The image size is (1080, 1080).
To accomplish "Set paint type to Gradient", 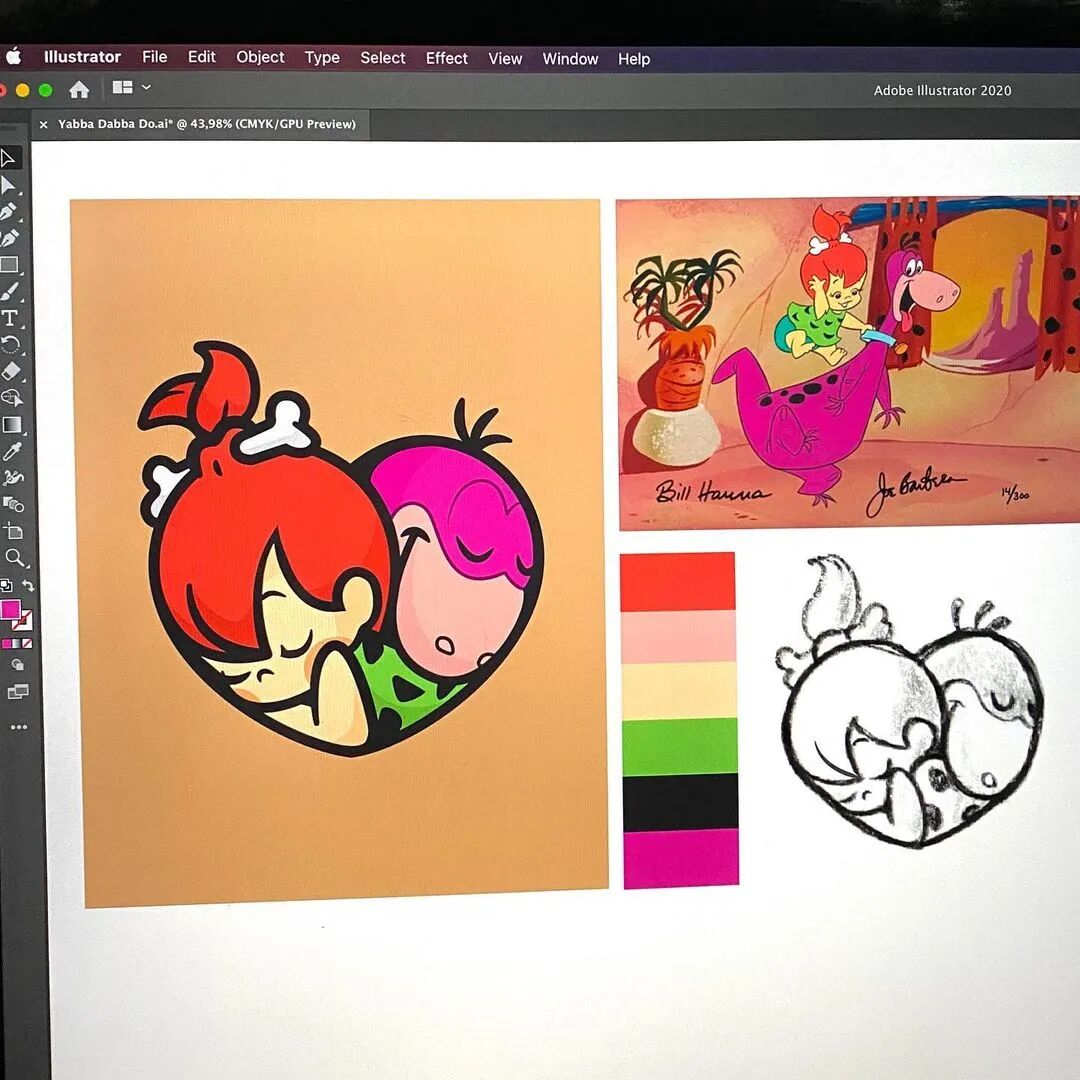I will 17,644.
